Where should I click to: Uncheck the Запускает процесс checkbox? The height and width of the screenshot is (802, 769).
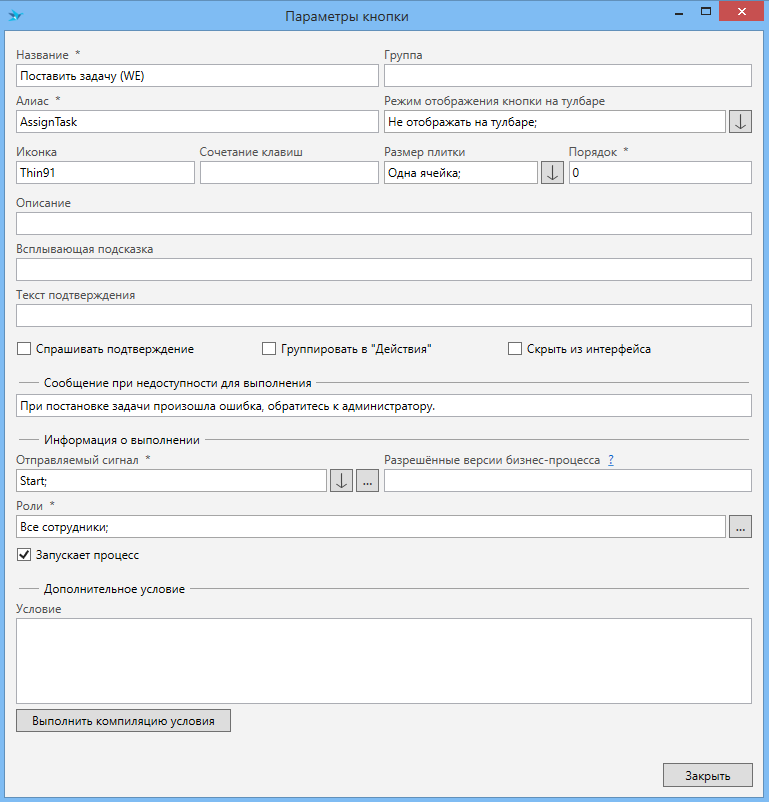[25, 554]
